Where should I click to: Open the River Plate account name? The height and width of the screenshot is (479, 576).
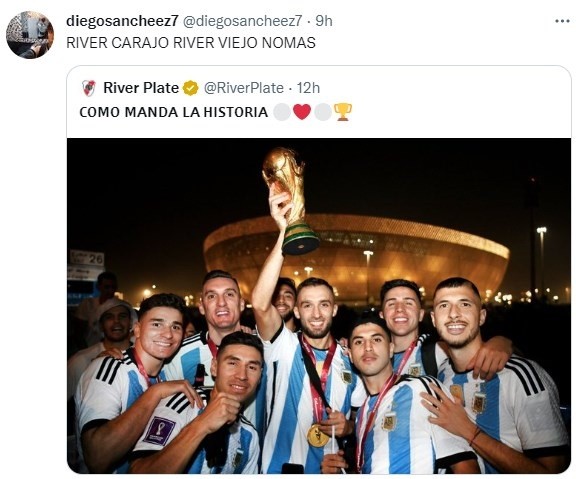click(x=141, y=88)
